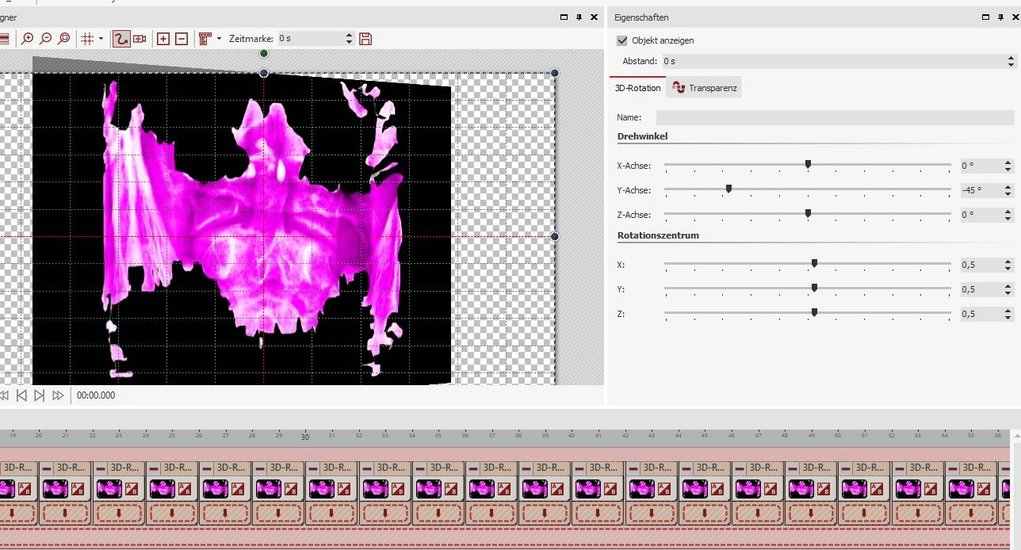
Task: Jump to the previous frame in the preview
Action: click(x=23, y=396)
